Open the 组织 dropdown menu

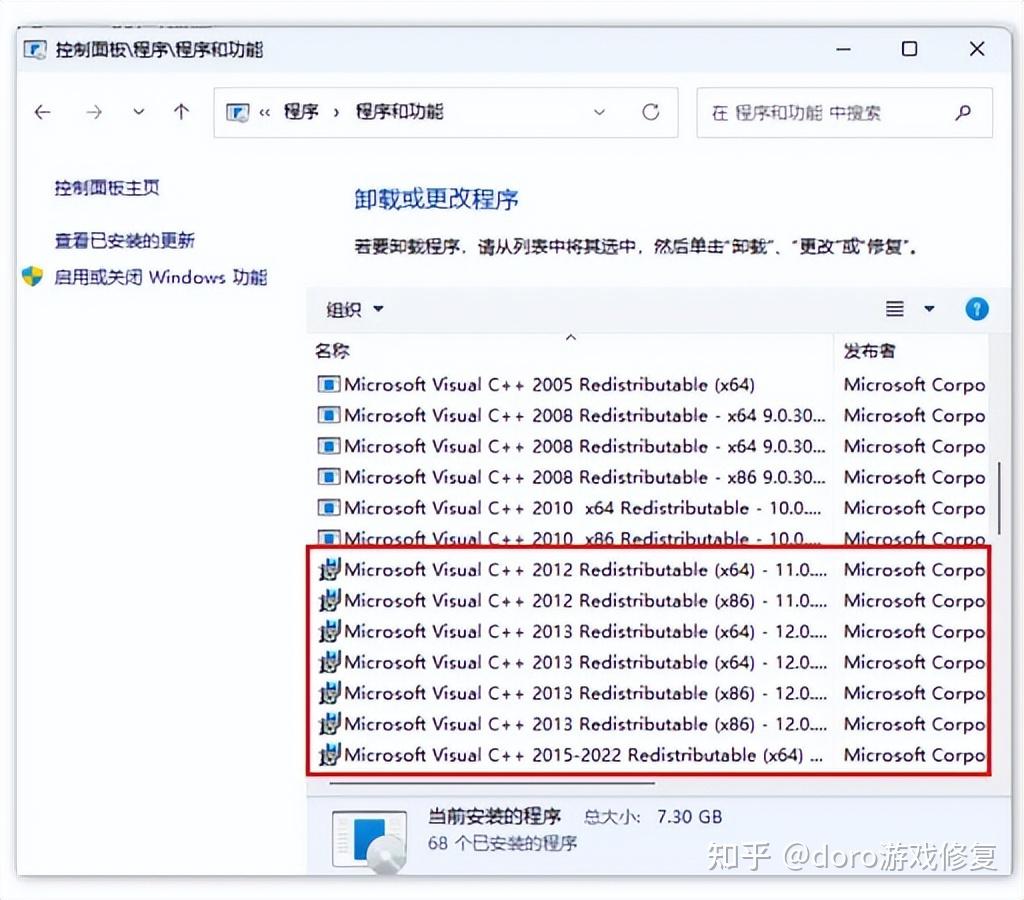coord(355,309)
